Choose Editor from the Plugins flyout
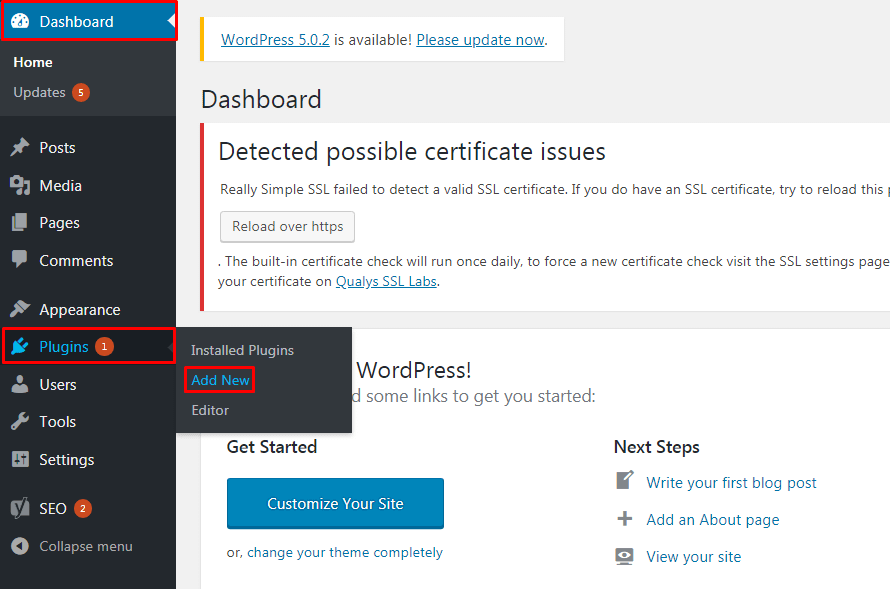890x589 pixels. 210,410
